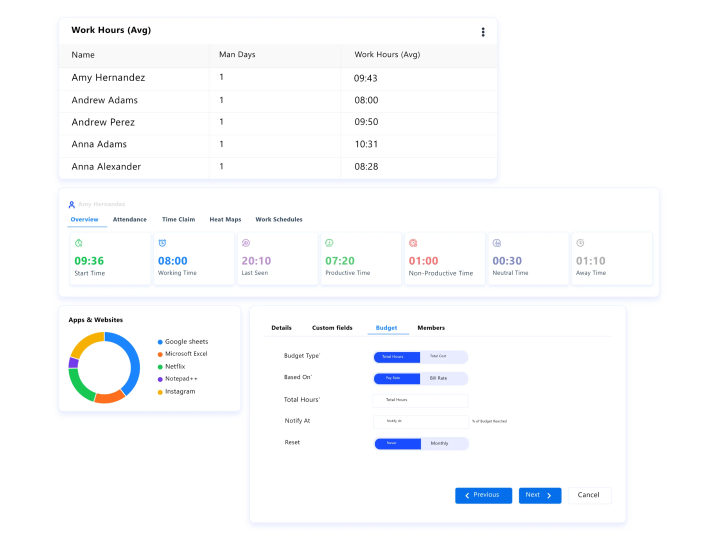Set Reset option to Monthly

tap(443, 443)
